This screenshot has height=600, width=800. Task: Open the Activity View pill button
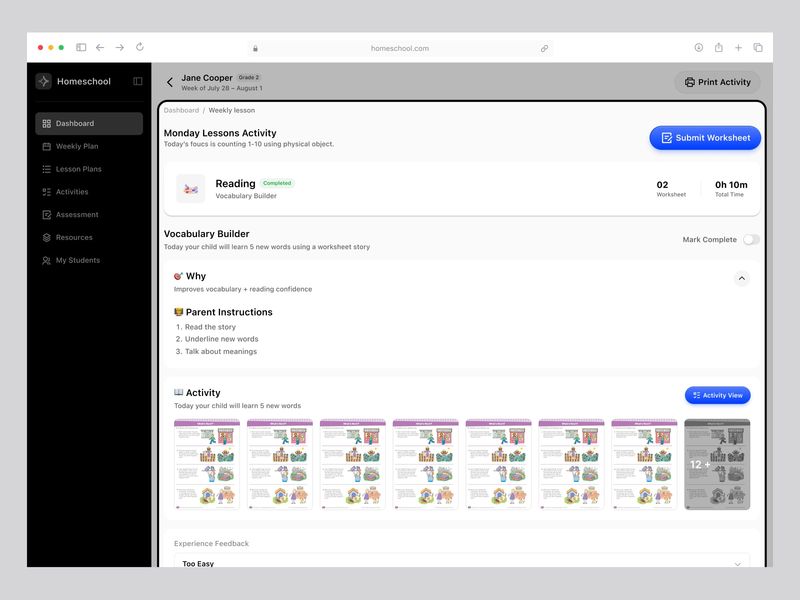tap(720, 395)
